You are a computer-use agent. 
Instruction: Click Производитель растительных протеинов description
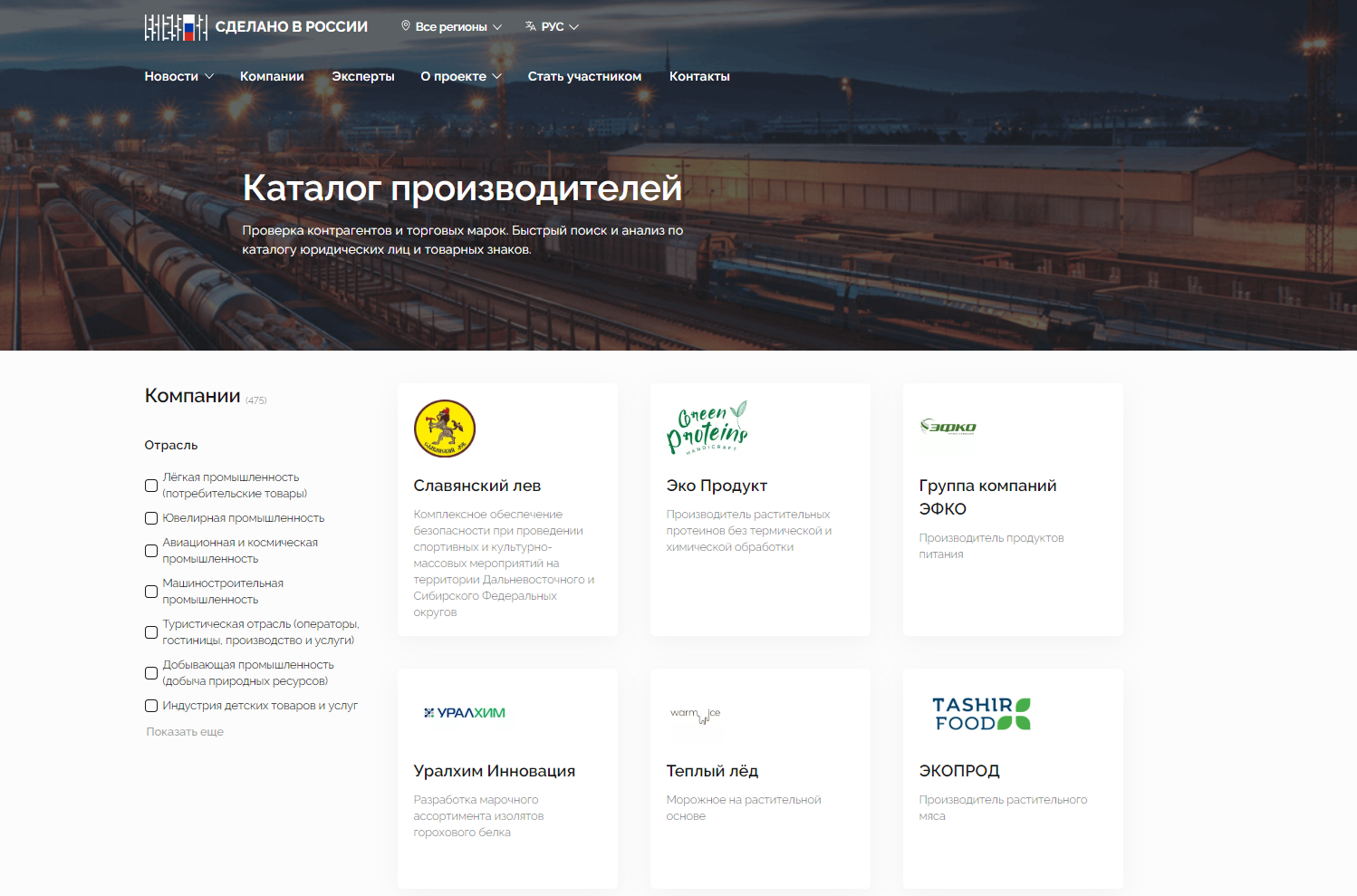(749, 531)
